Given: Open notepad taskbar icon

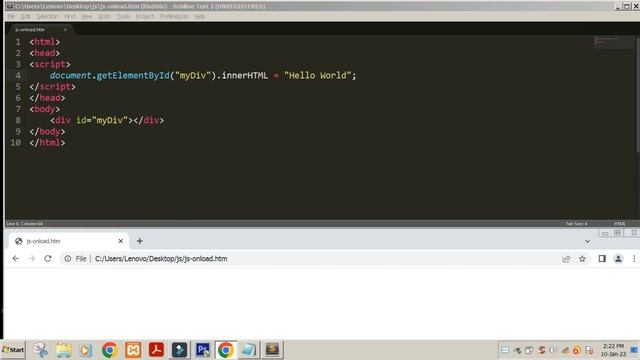Looking at the screenshot, I should [249, 350].
